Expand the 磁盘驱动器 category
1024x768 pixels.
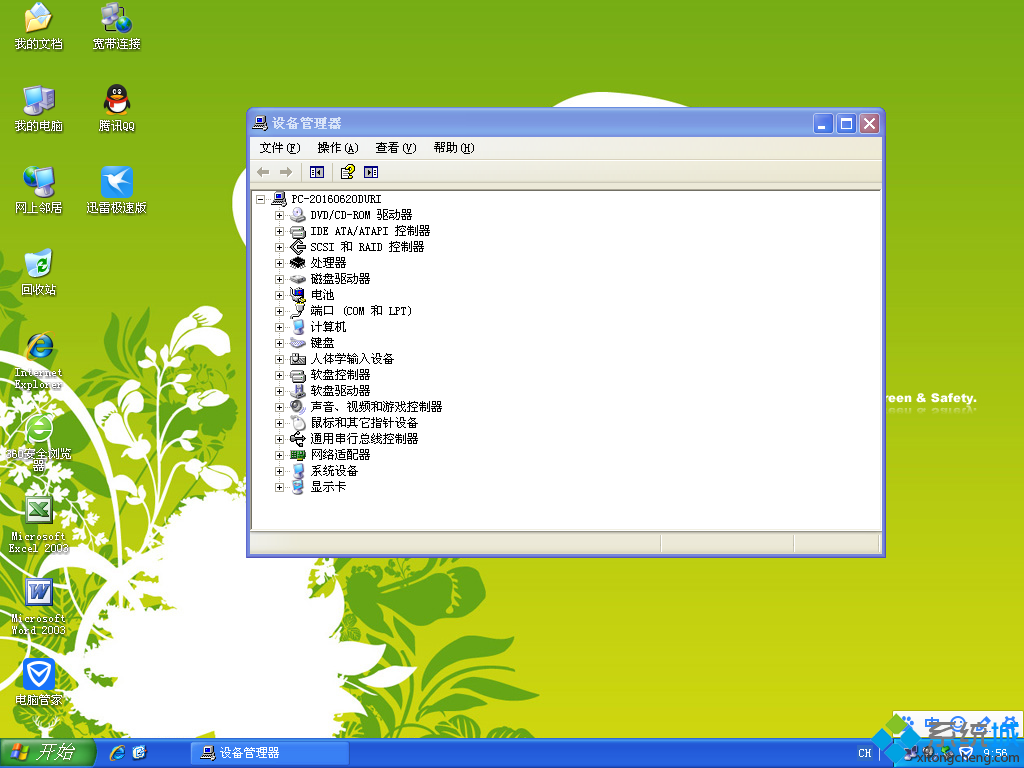pos(280,278)
